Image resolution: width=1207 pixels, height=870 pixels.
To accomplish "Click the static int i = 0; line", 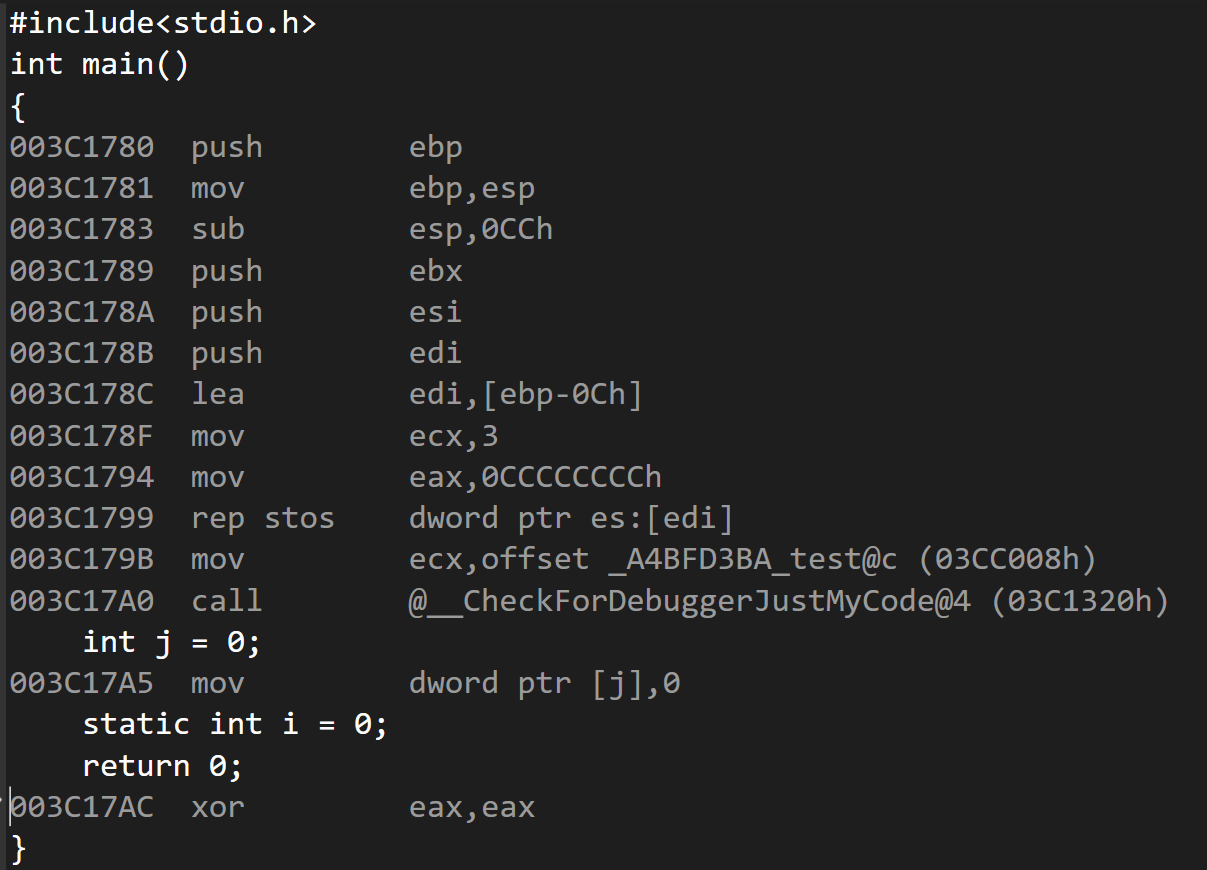I will 235,724.
